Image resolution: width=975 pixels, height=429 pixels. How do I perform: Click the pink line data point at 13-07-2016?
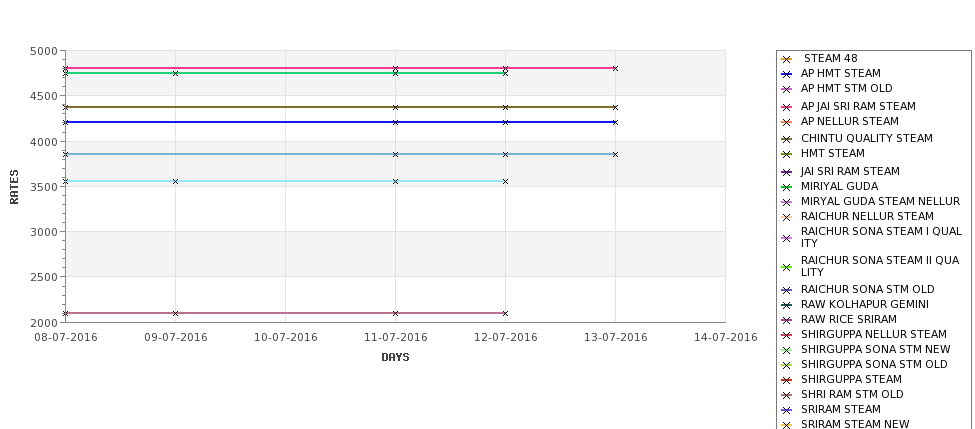616,68
